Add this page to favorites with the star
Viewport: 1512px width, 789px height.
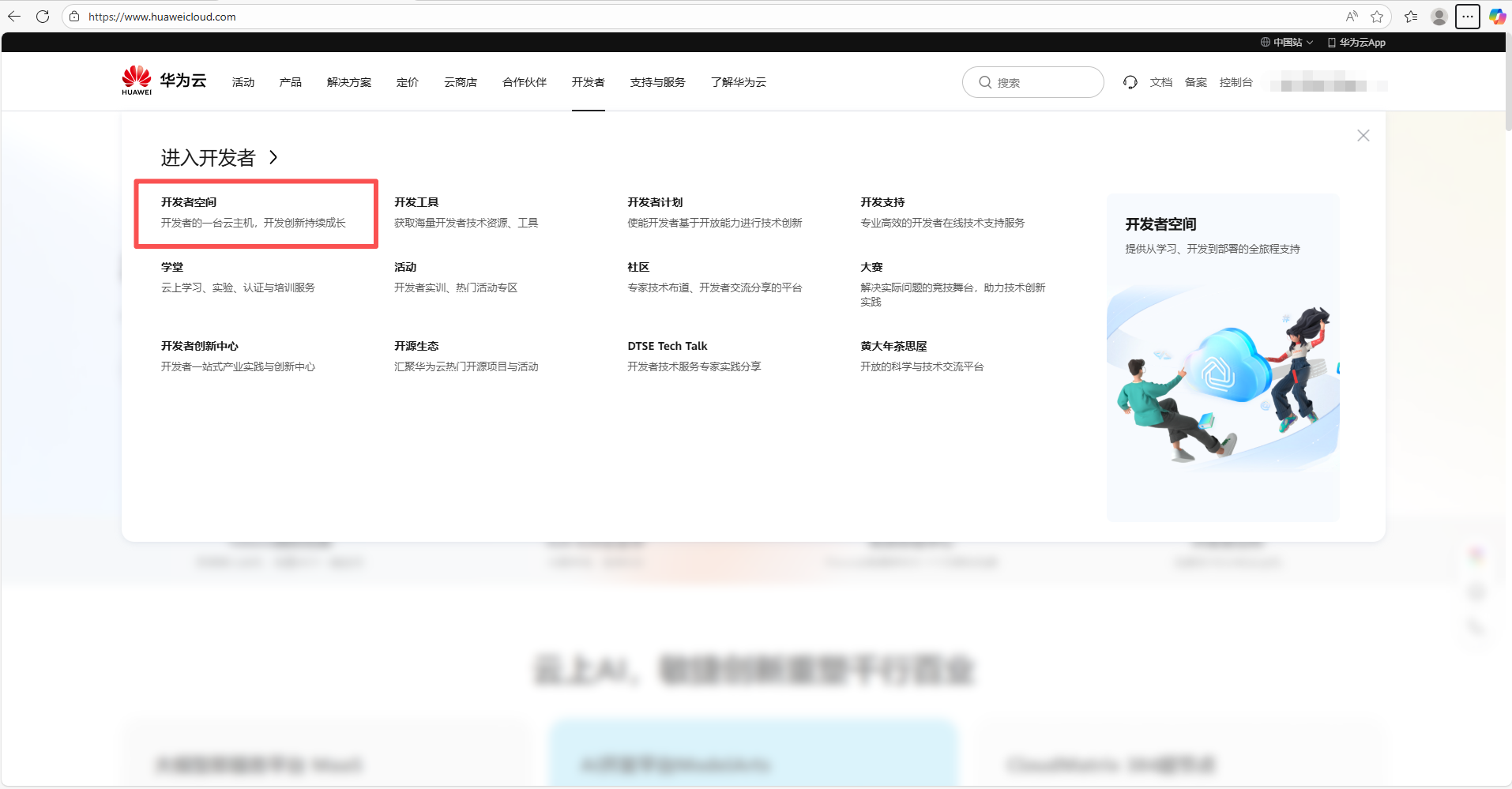(1377, 17)
